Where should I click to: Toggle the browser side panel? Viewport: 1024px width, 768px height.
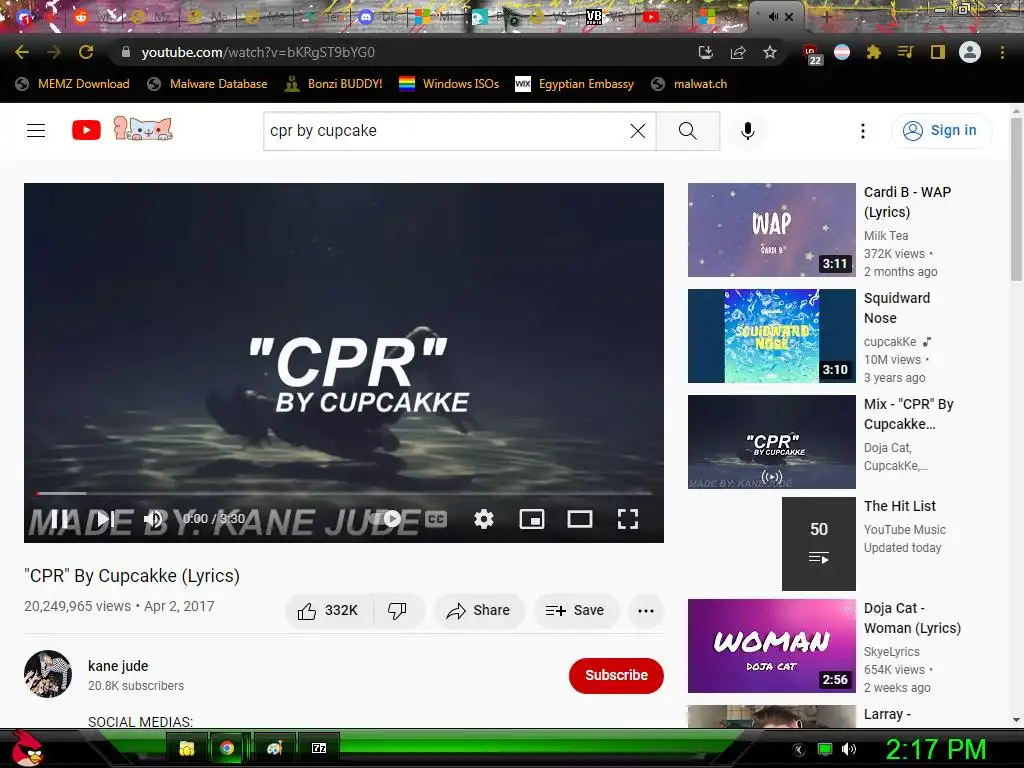point(938,52)
